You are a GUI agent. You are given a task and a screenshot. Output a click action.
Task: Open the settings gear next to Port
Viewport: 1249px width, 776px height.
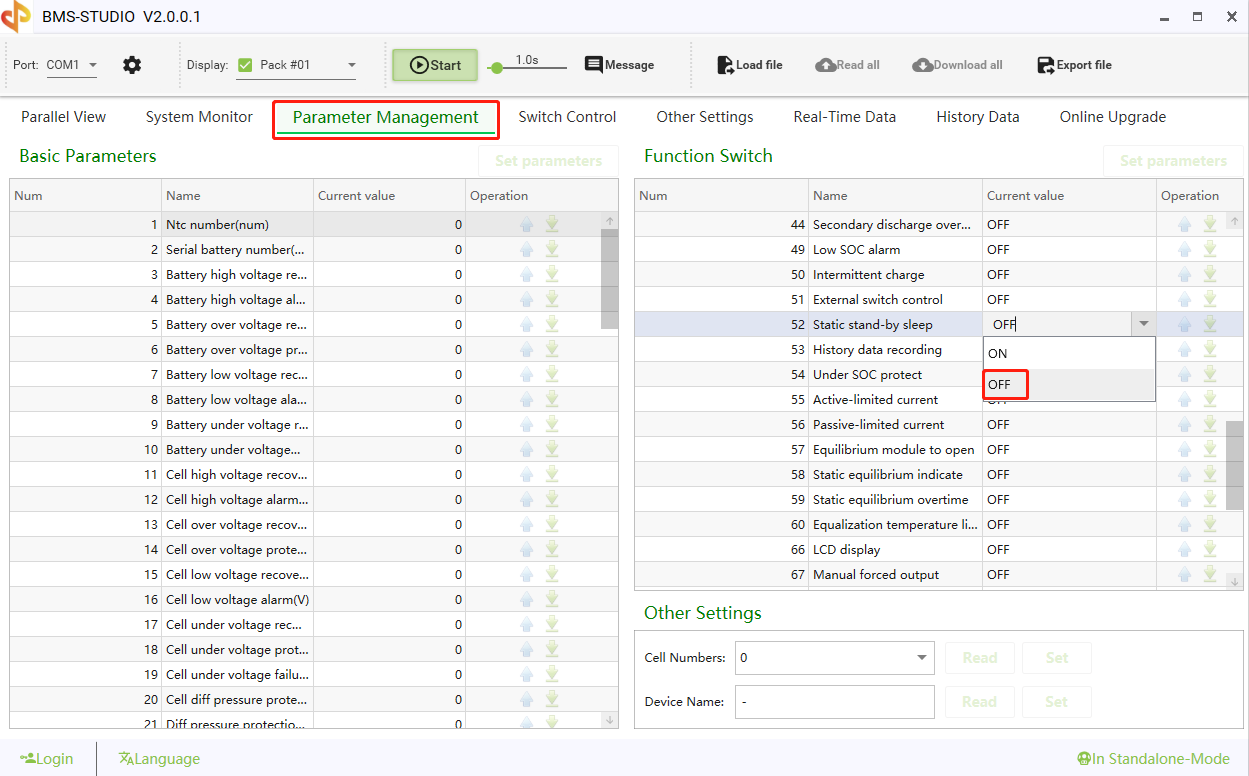click(x=132, y=64)
